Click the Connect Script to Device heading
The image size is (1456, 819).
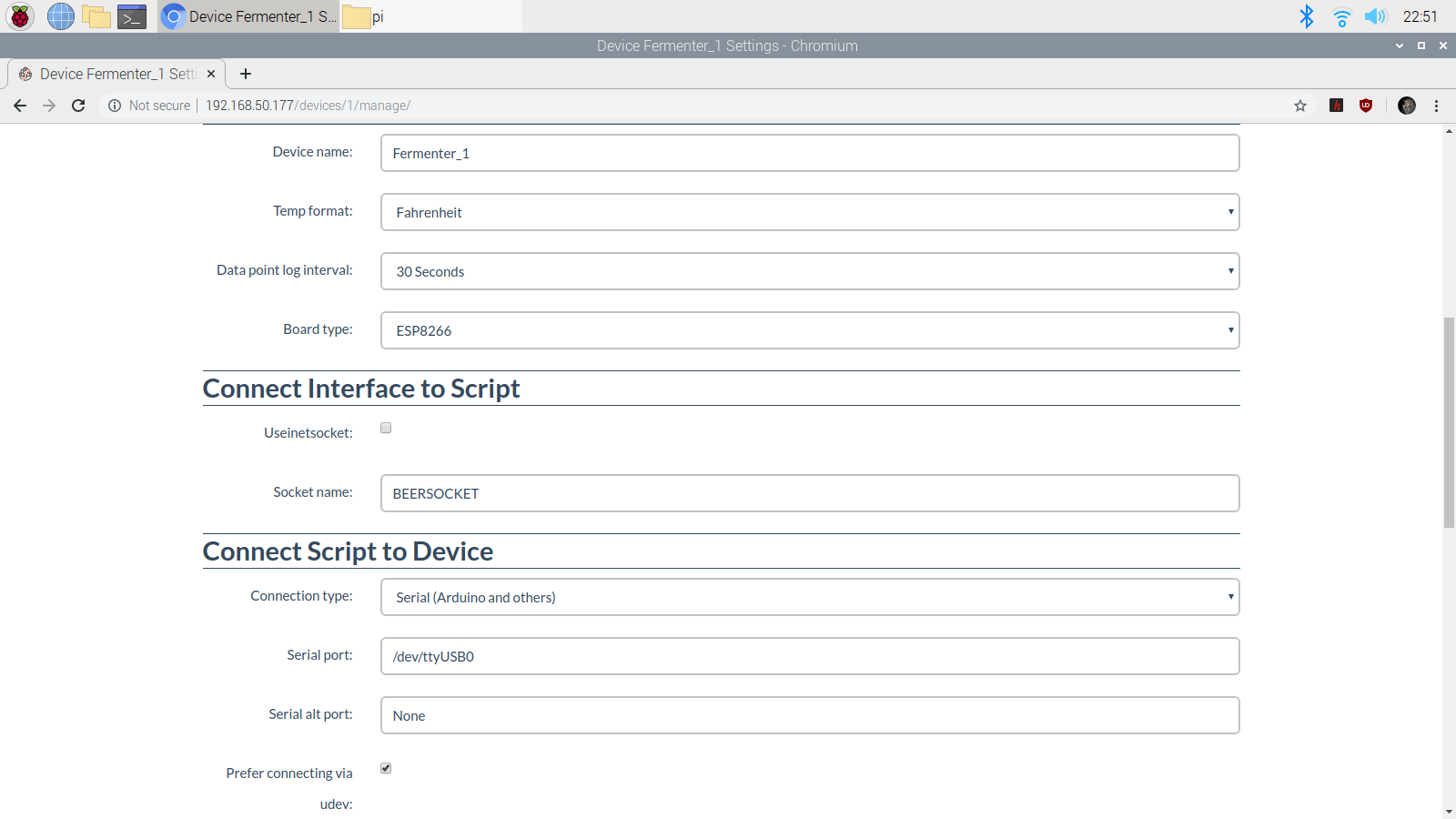(x=348, y=551)
